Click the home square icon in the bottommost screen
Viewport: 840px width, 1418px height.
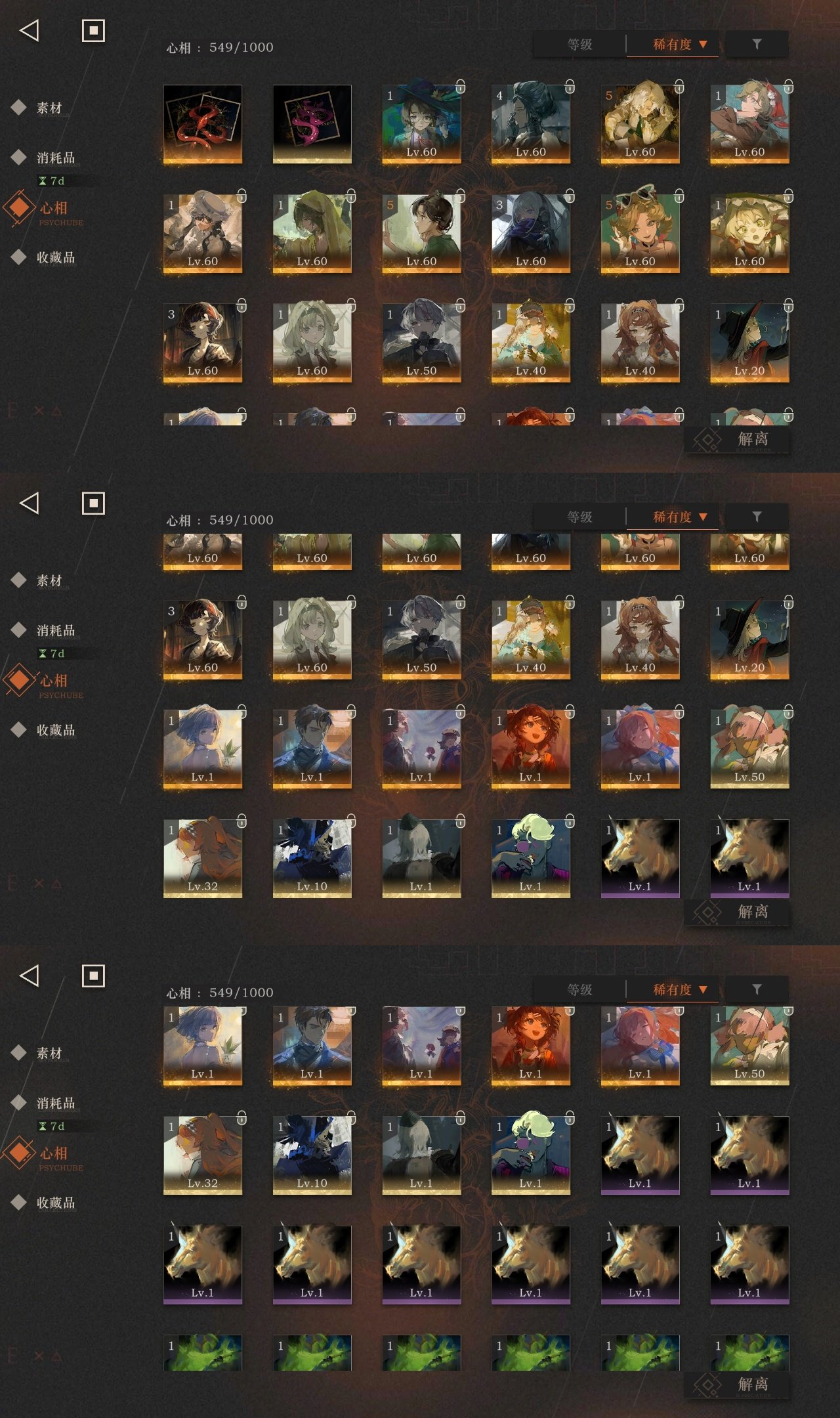pyautogui.click(x=93, y=976)
